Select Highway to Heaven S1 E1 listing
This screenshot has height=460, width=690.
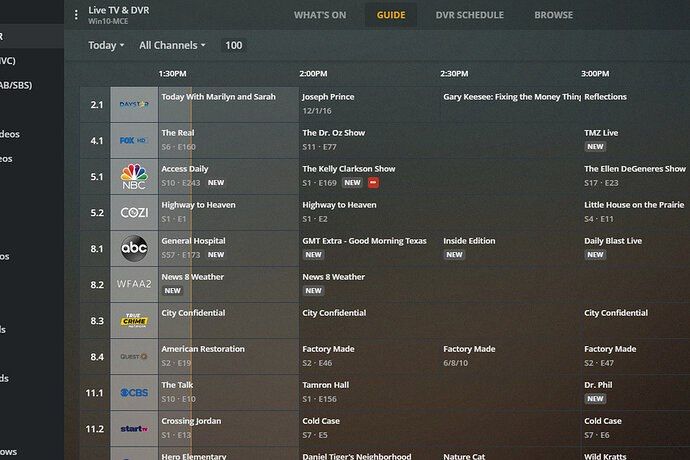(x=228, y=213)
